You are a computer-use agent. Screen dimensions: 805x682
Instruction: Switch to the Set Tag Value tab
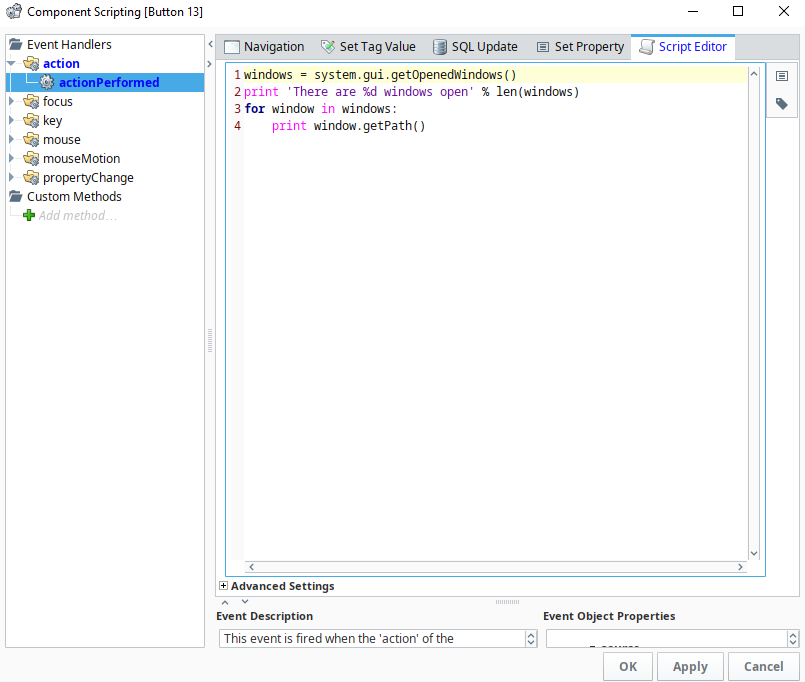[x=368, y=47]
